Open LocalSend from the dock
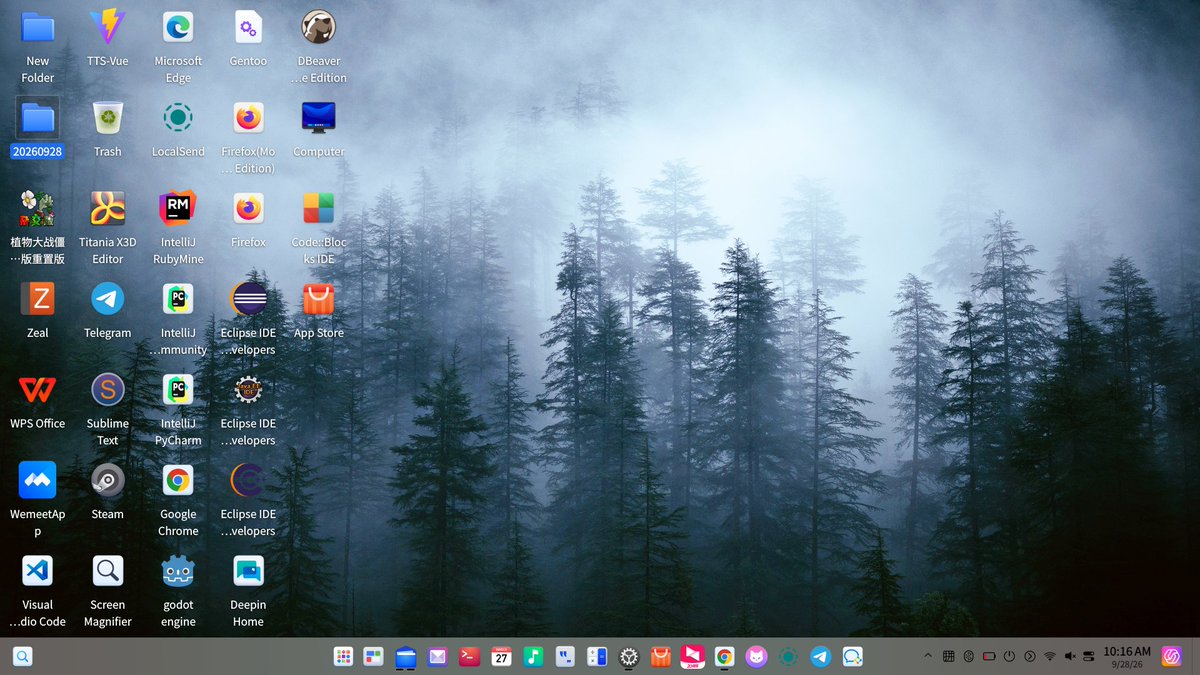 [x=788, y=657]
